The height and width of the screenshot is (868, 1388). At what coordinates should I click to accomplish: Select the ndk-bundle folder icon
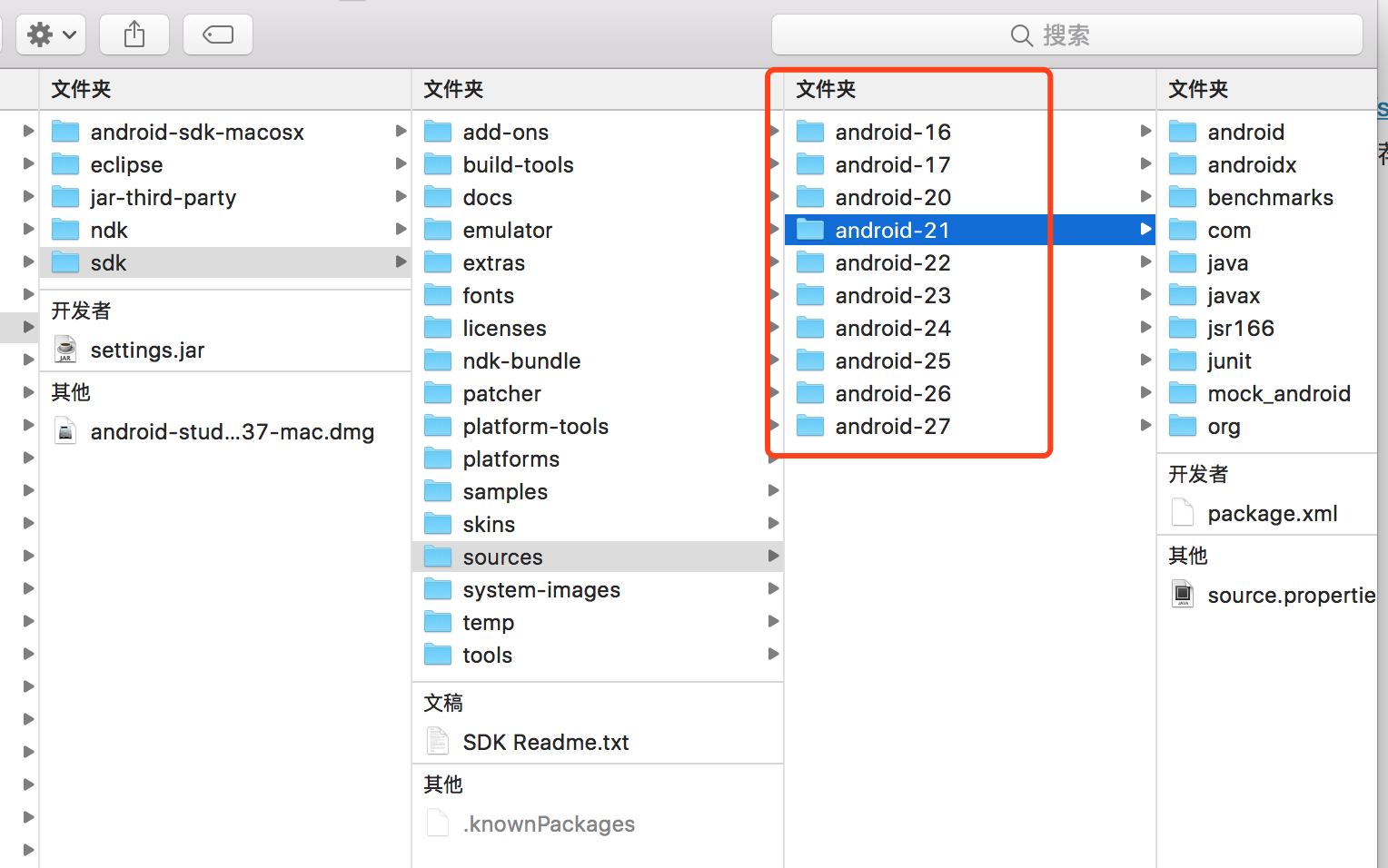pos(438,361)
